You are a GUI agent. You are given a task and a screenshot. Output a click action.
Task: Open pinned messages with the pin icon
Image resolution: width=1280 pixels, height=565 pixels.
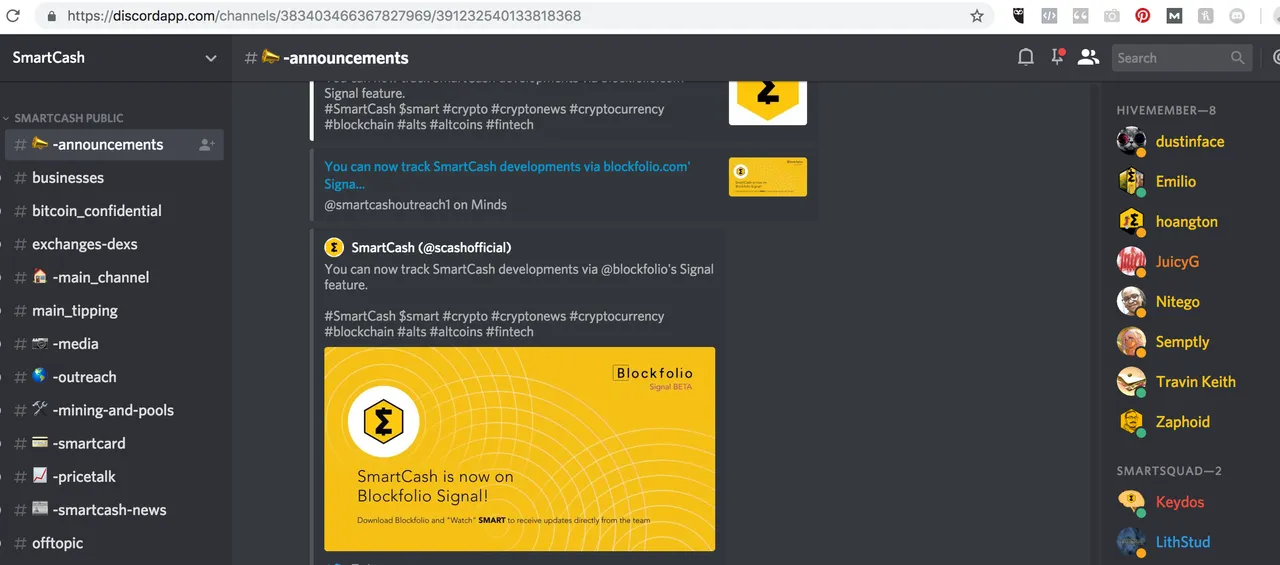click(x=1057, y=57)
